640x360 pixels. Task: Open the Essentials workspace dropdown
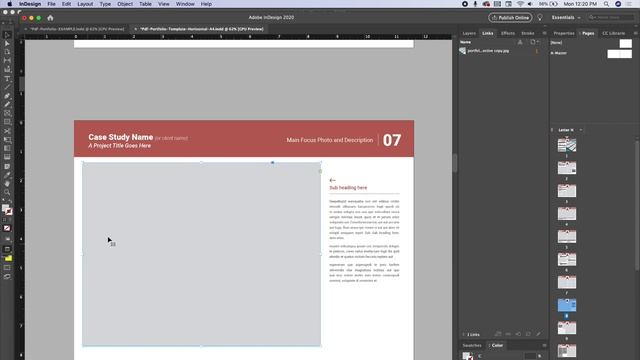tap(566, 18)
